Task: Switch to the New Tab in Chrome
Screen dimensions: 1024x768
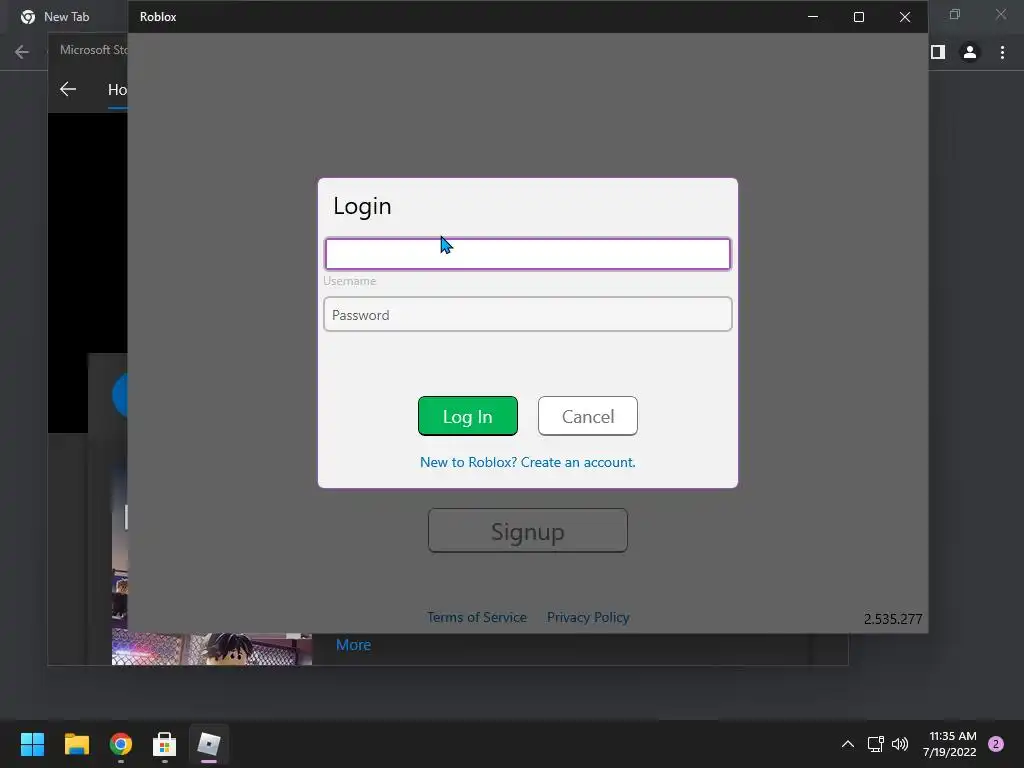Action: point(66,17)
